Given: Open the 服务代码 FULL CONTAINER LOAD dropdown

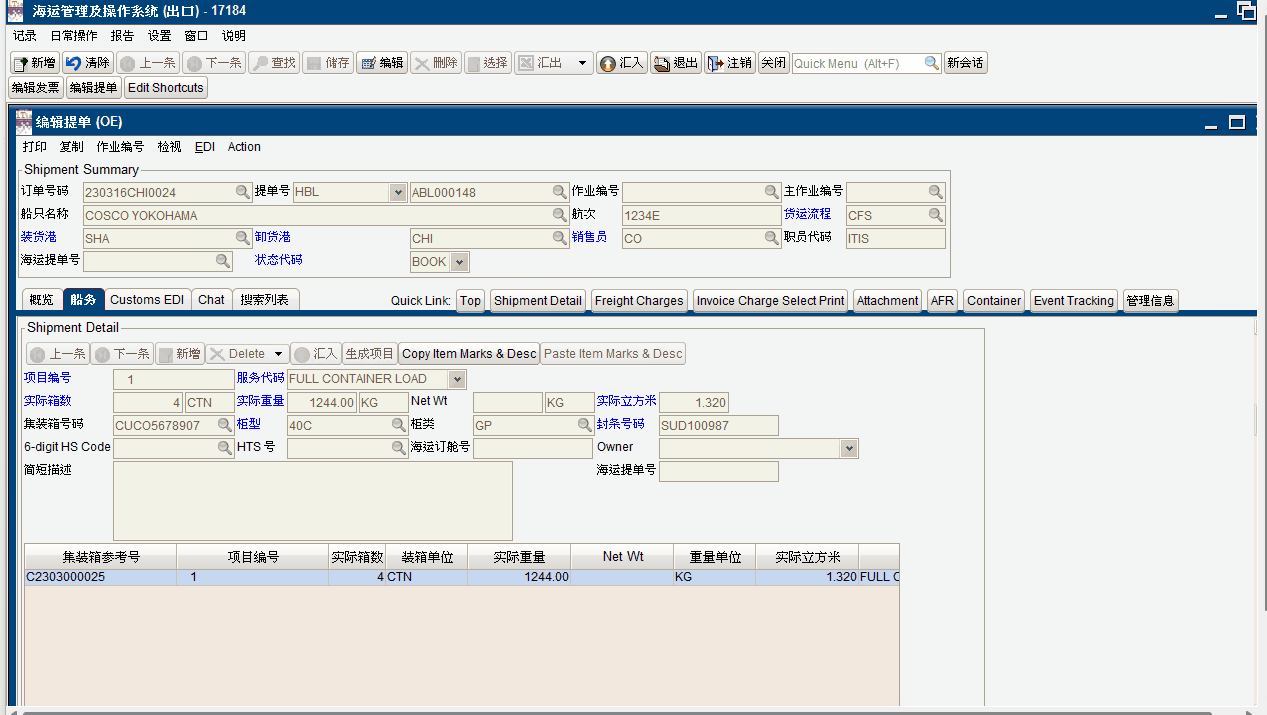Looking at the screenshot, I should click(457, 379).
